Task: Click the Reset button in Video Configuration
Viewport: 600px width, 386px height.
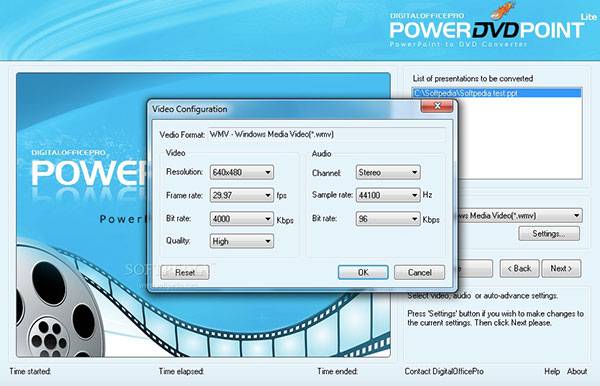Action: tap(185, 272)
